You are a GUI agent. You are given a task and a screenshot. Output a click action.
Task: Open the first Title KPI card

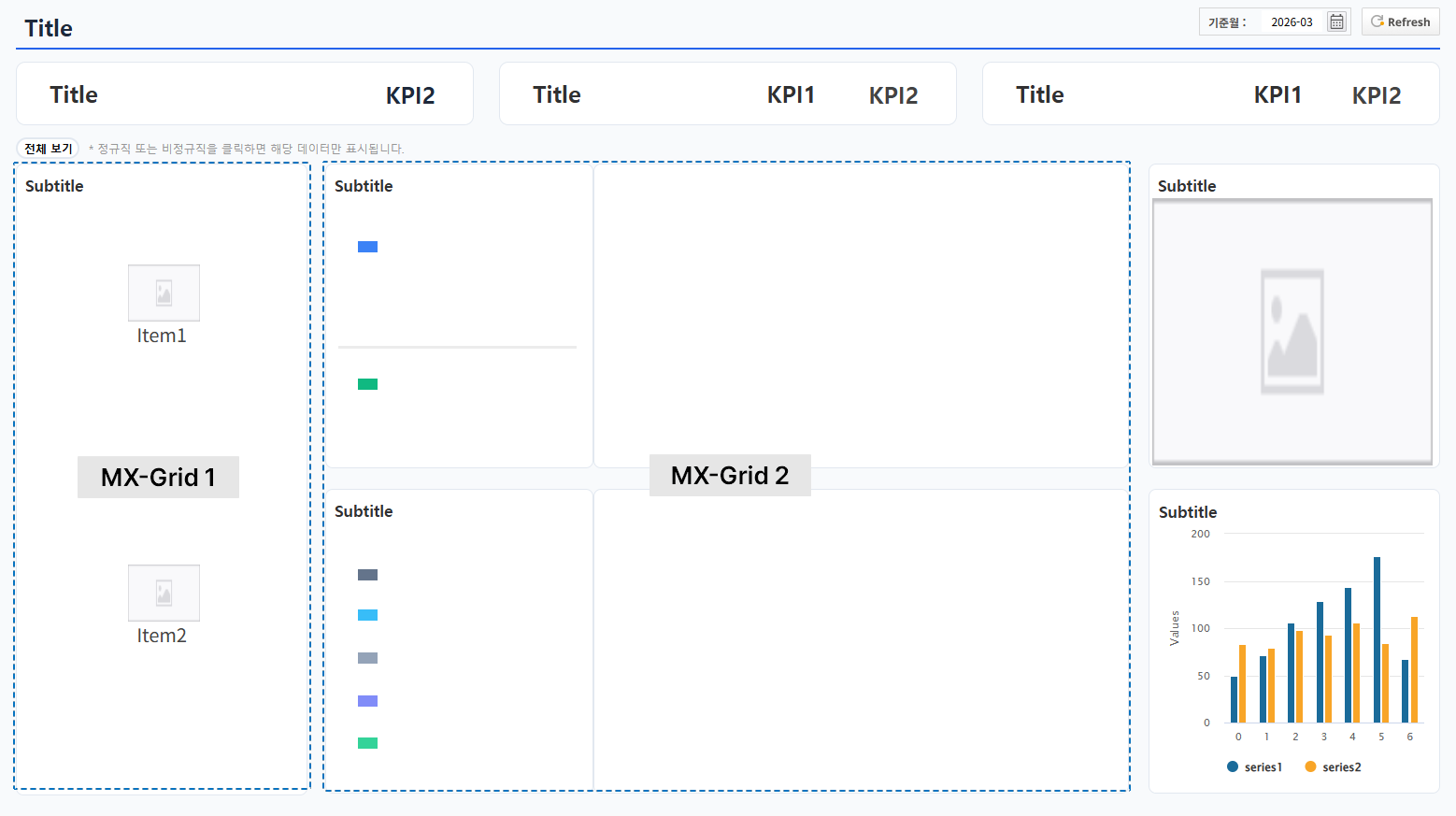[245, 93]
